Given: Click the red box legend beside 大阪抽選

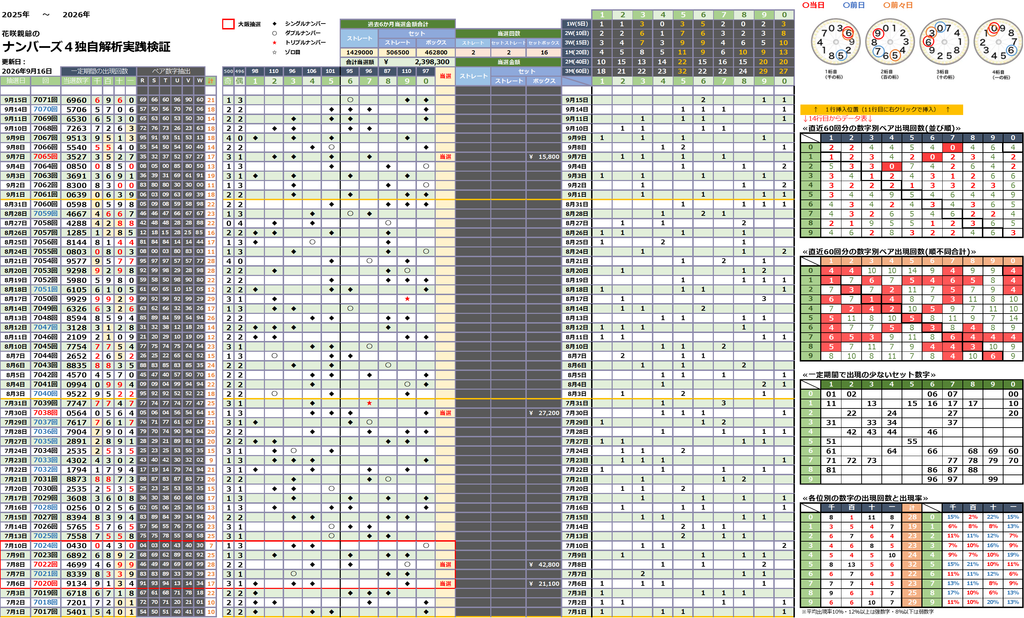Looking at the screenshot, I should [228, 24].
